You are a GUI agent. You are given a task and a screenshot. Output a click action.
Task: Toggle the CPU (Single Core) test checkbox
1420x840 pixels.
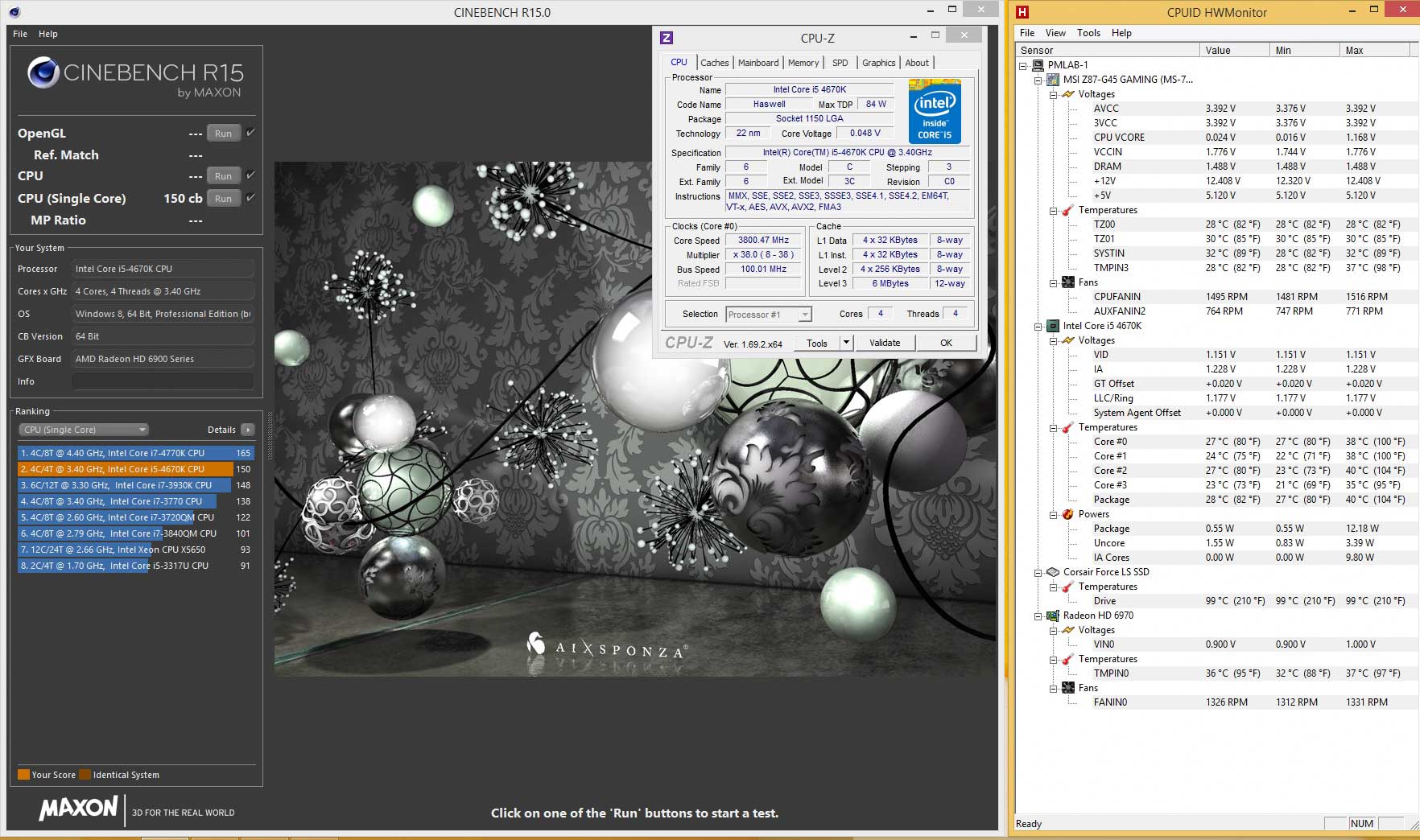click(250, 198)
